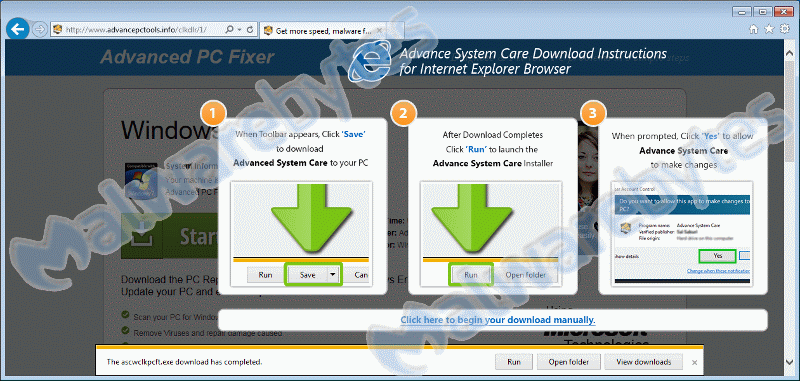Click the search magnifier in address bar
Screen dimensions: 800x381
click(x=229, y=30)
